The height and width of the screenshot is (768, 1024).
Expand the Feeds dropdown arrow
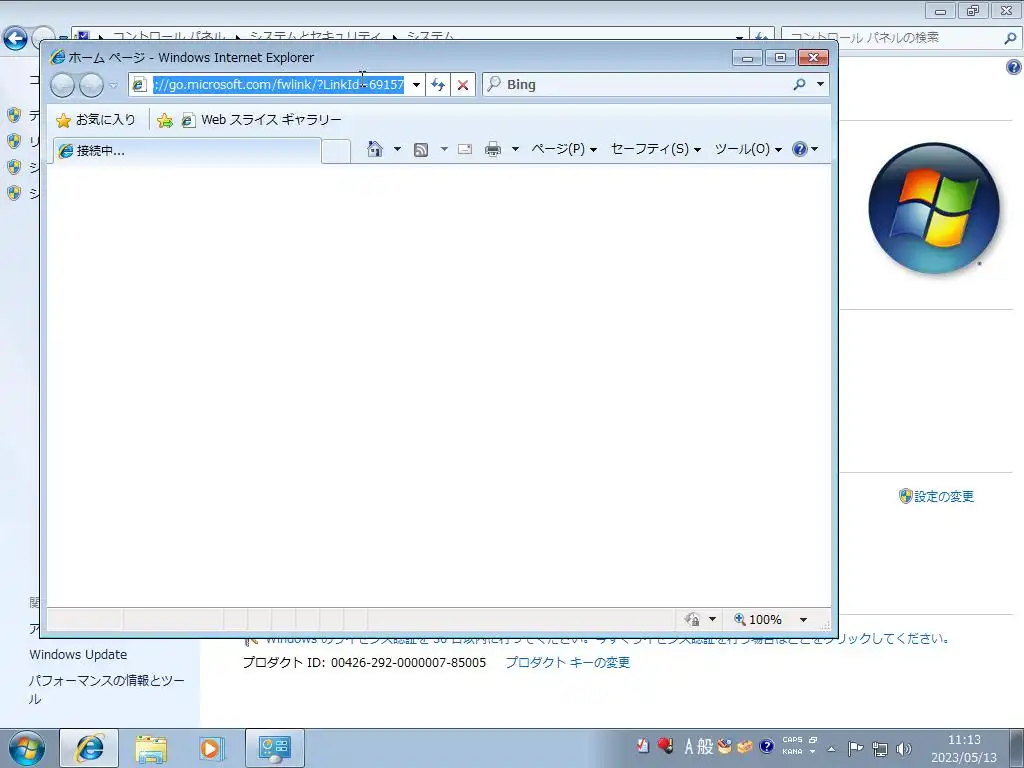coord(444,149)
